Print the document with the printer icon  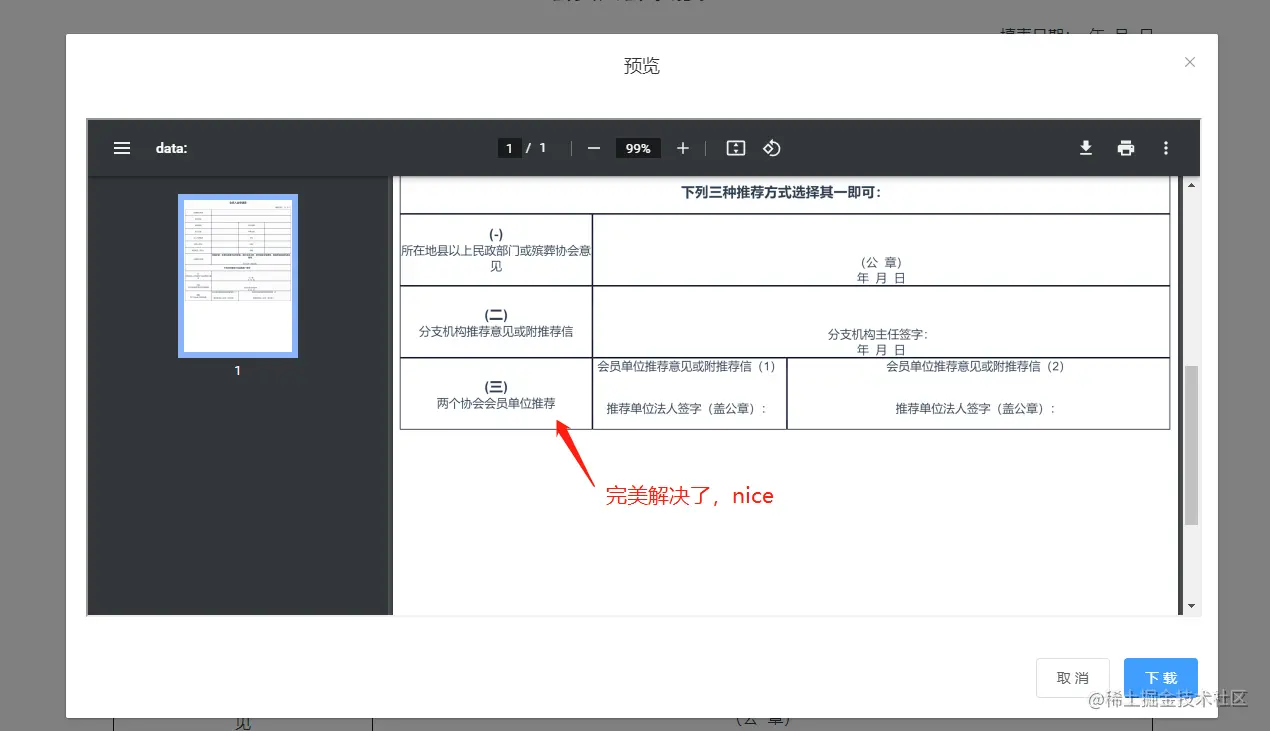(1125, 148)
